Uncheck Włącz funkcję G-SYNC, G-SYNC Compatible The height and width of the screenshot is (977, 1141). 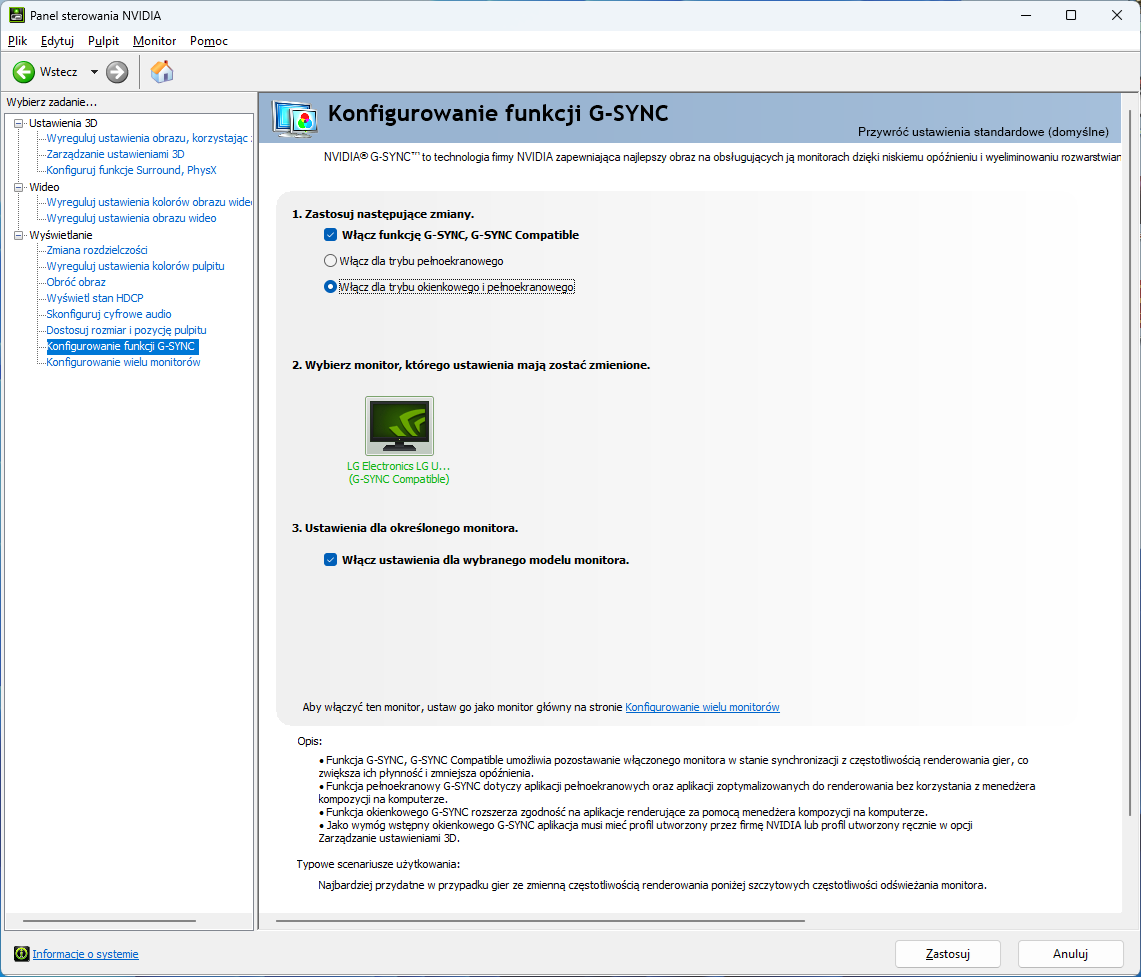click(x=330, y=234)
